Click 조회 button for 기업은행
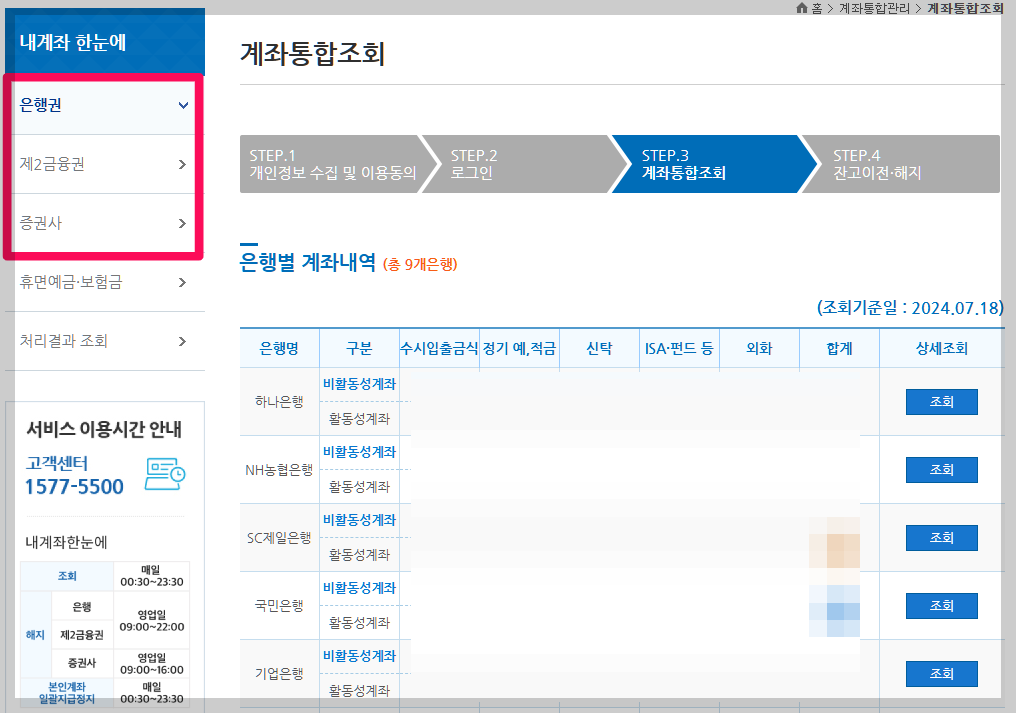Screen dimensions: 1016x713 click(x=941, y=673)
